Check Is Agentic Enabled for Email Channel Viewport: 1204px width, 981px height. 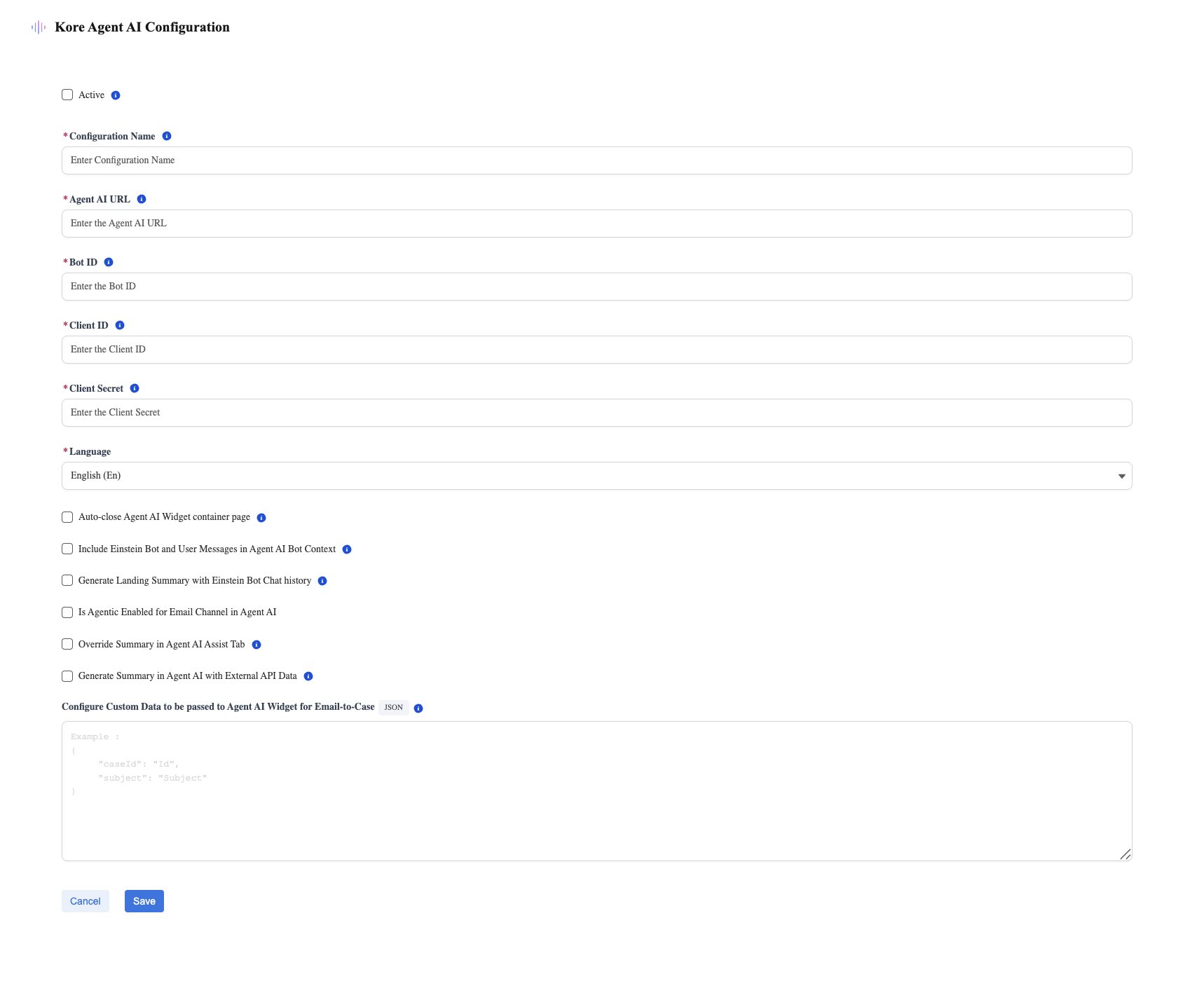(x=67, y=612)
